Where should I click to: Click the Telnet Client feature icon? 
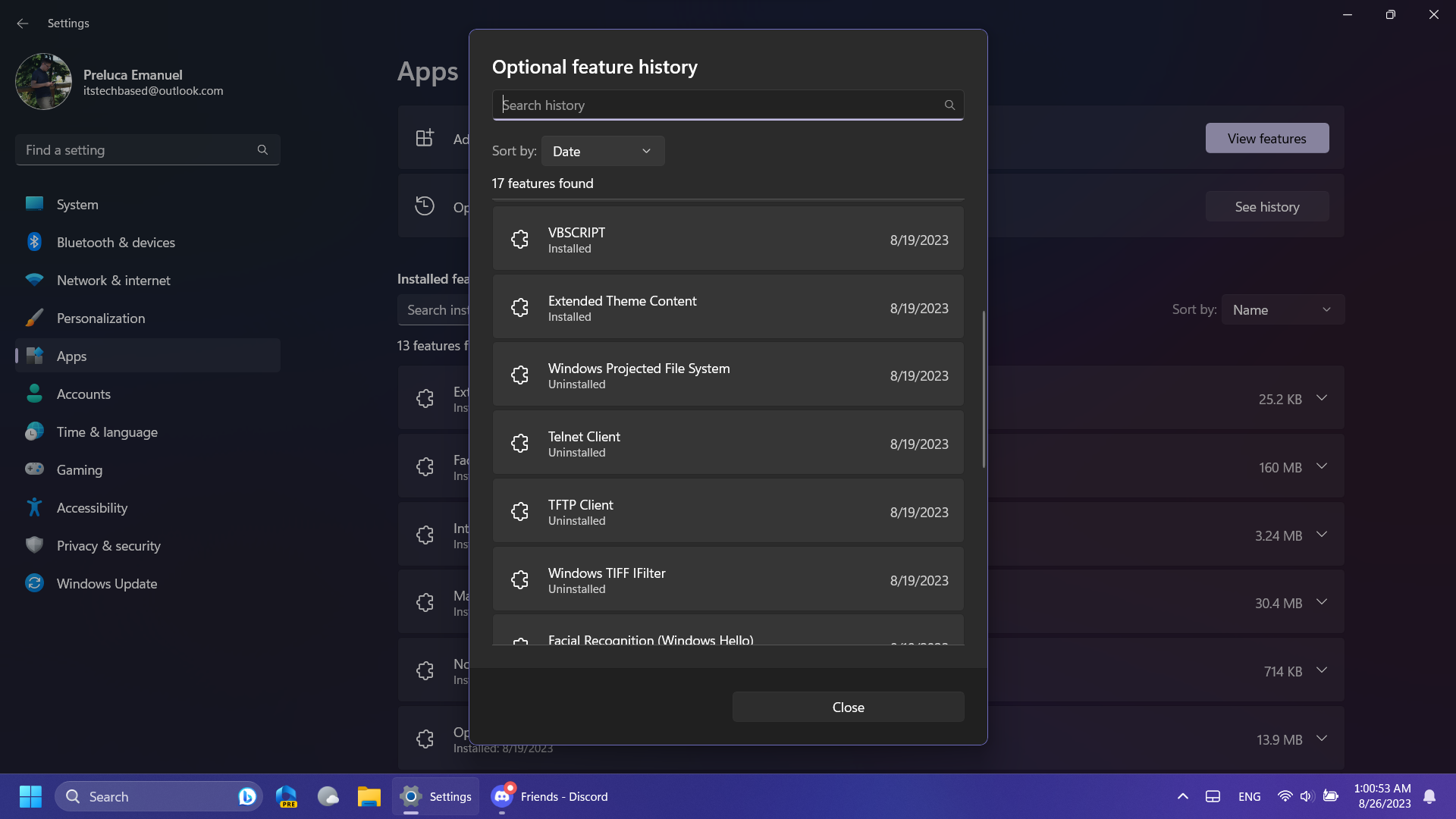tap(519, 444)
